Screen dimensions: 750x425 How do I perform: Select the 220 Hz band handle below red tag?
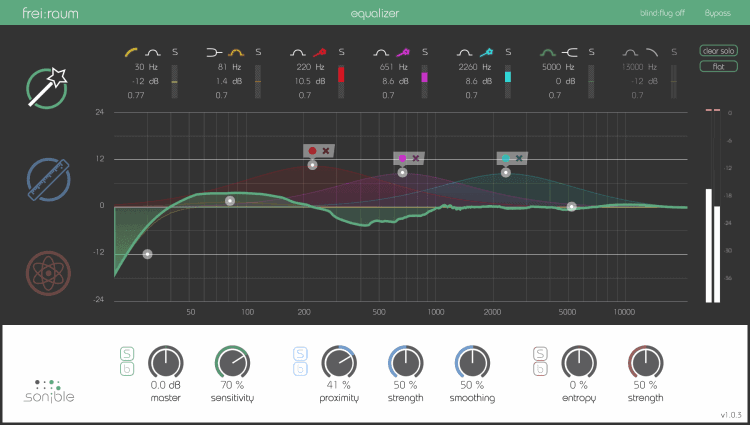(x=312, y=165)
